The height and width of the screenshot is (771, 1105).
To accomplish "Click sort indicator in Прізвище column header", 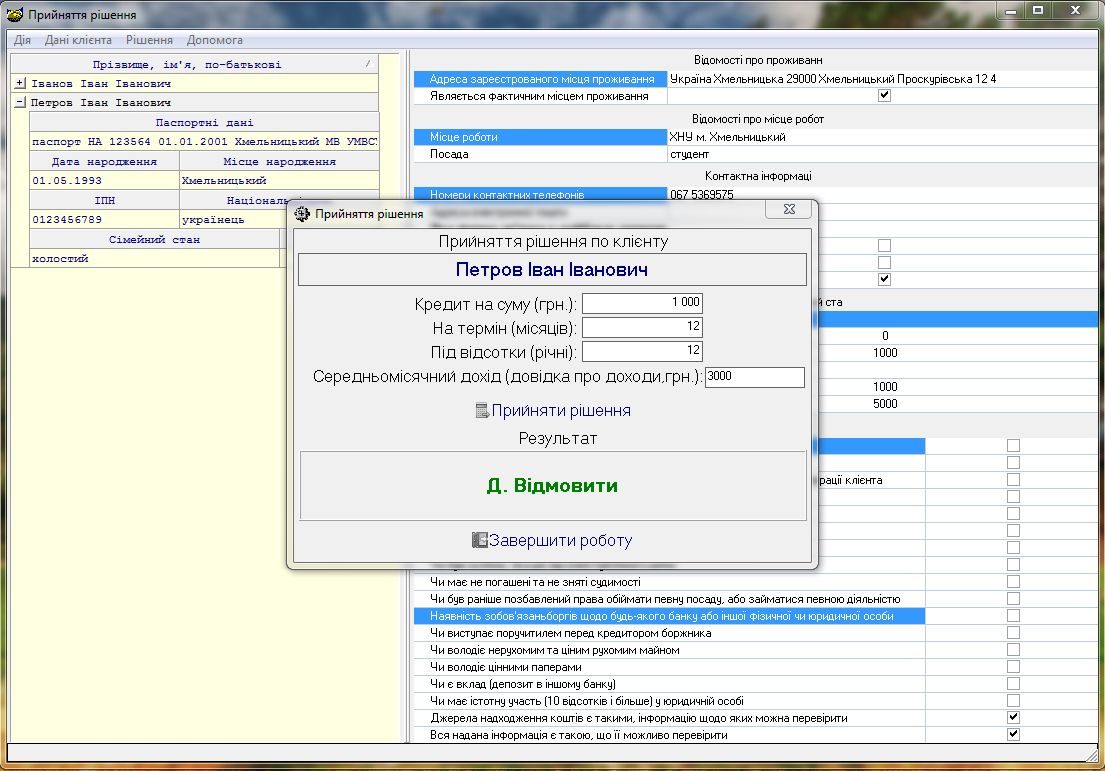I will click(366, 62).
